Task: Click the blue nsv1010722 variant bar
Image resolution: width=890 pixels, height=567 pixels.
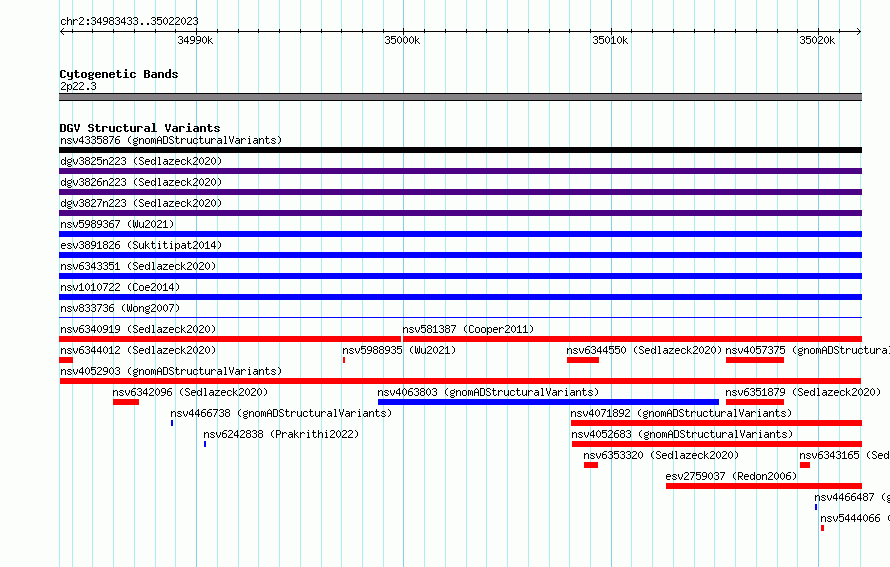Action: [x=460, y=297]
